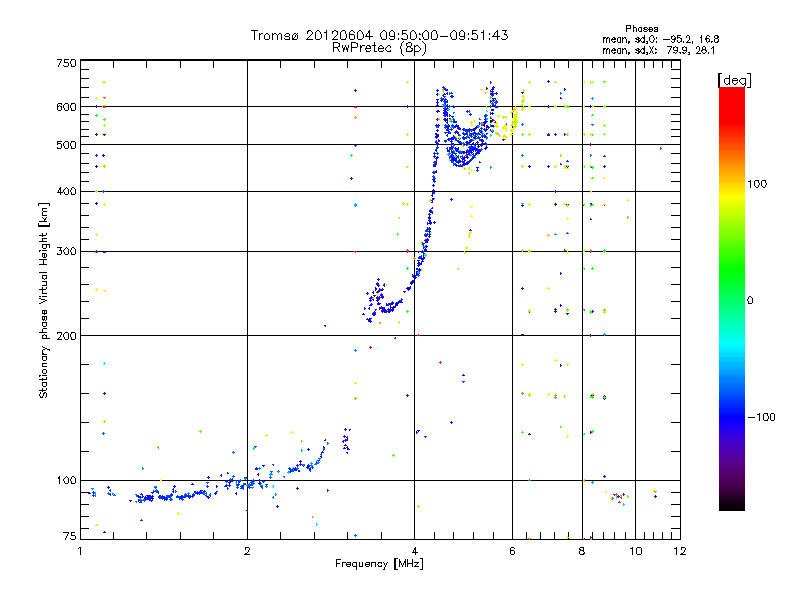Click the y-axis tick label '500'
This screenshot has height=600, width=800.
(x=66, y=145)
